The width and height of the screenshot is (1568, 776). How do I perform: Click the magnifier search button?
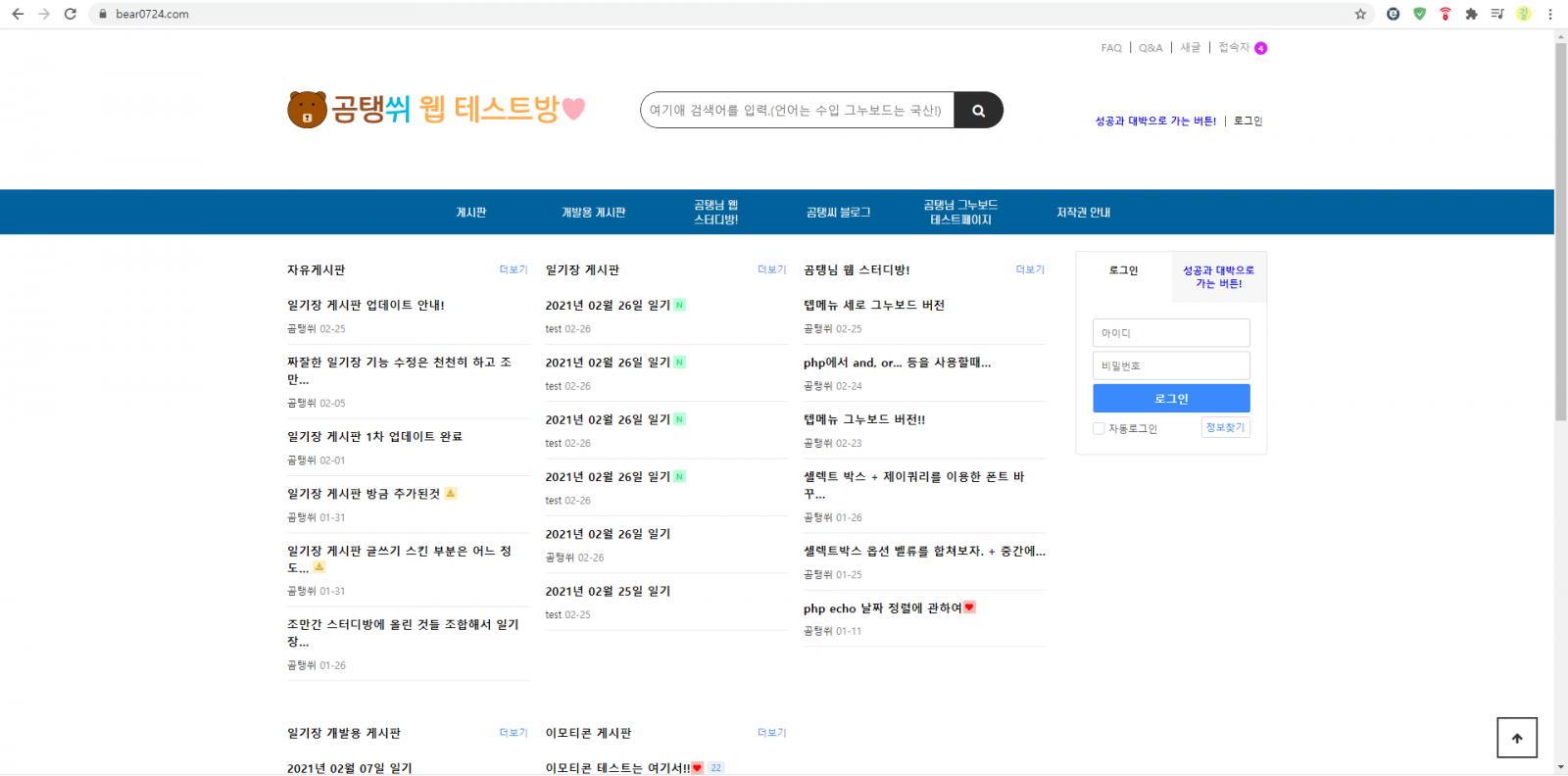(x=978, y=111)
